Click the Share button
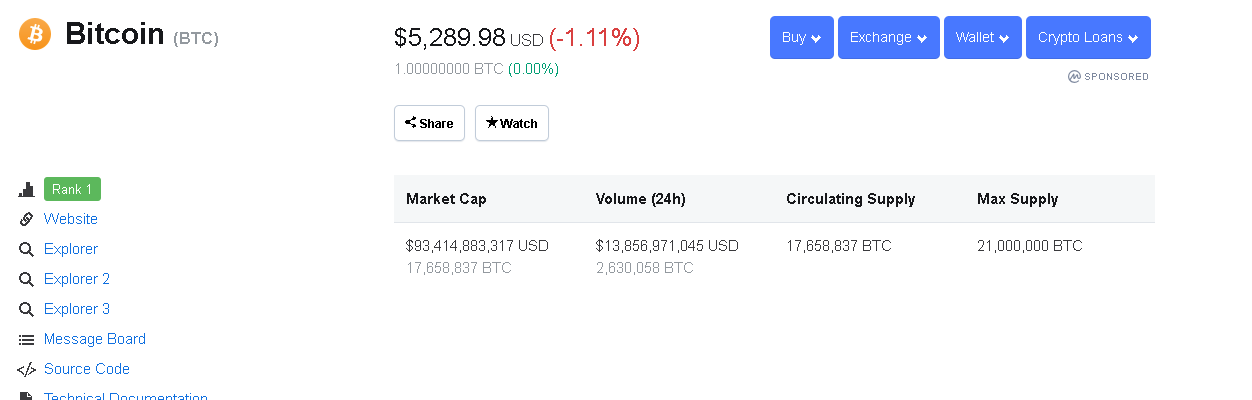Viewport: 1252px width, 400px height. [x=429, y=123]
